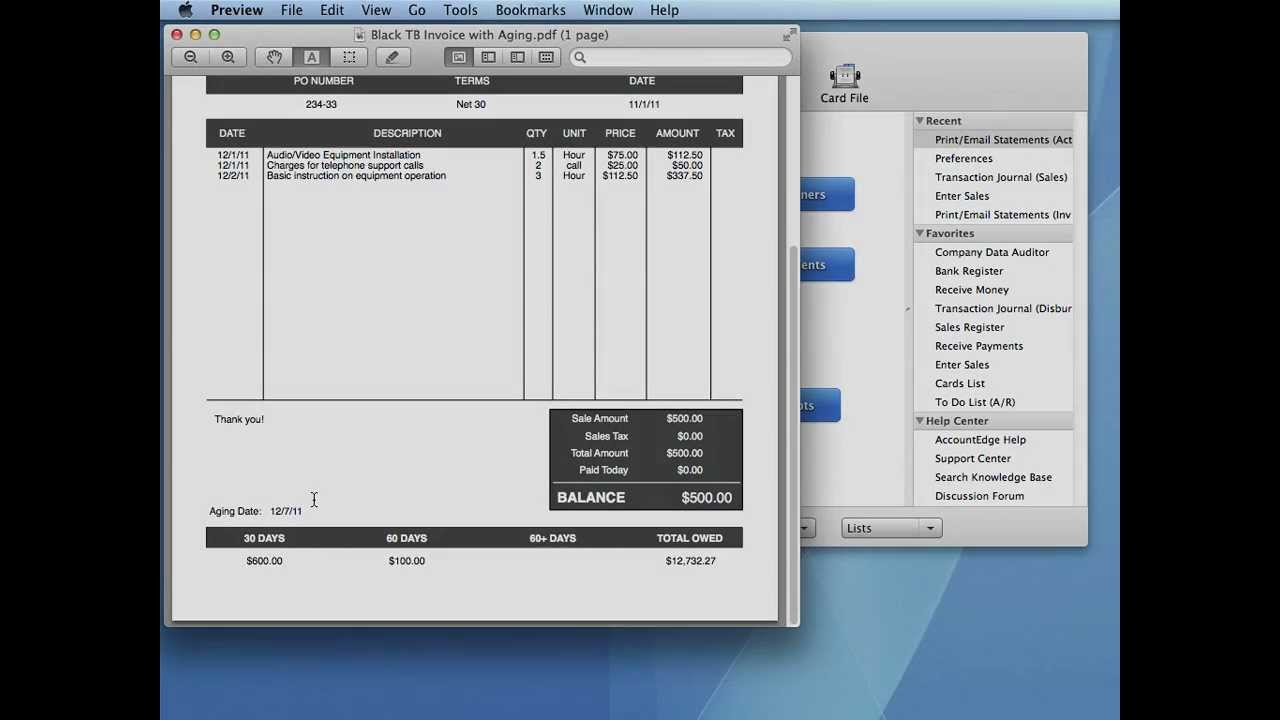Open Receive Payments favorite
1280x720 pixels.
(x=979, y=346)
